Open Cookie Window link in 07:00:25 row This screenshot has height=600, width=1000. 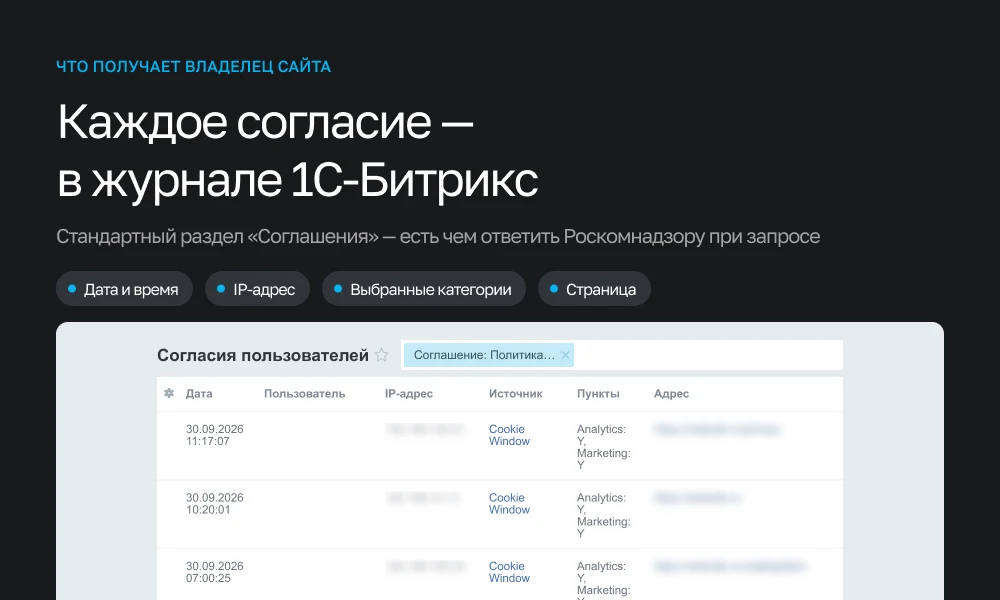pyautogui.click(x=509, y=572)
